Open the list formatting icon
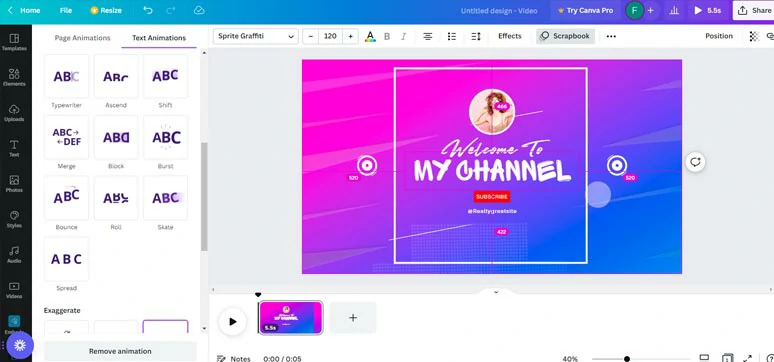The width and height of the screenshot is (774, 362). (452, 36)
